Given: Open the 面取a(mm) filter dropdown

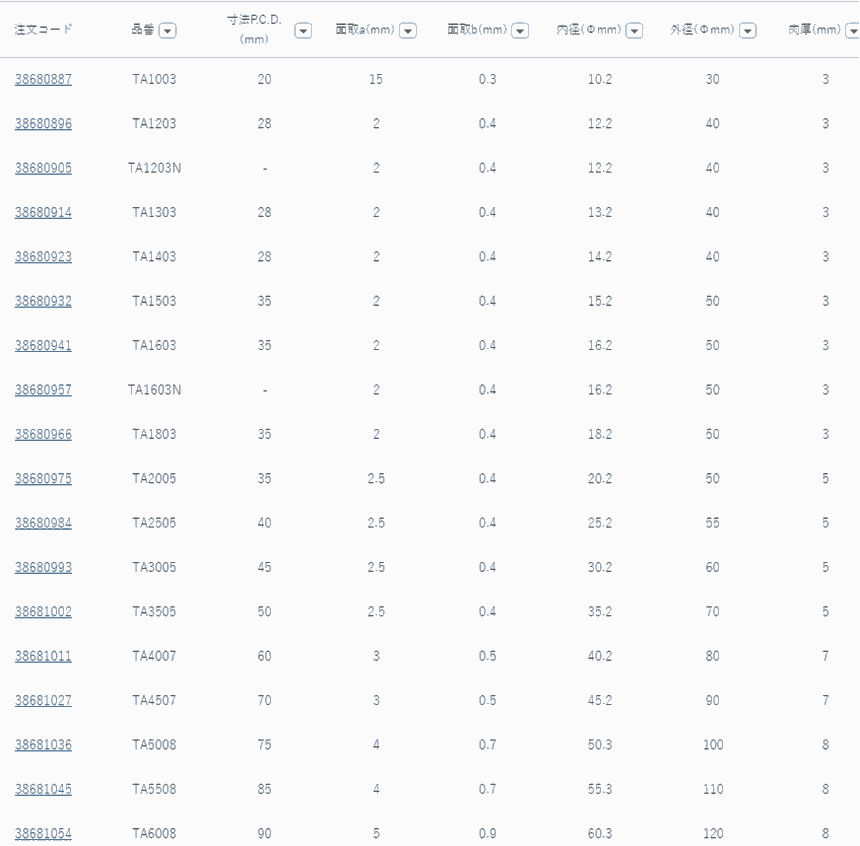Looking at the screenshot, I should click(x=408, y=31).
